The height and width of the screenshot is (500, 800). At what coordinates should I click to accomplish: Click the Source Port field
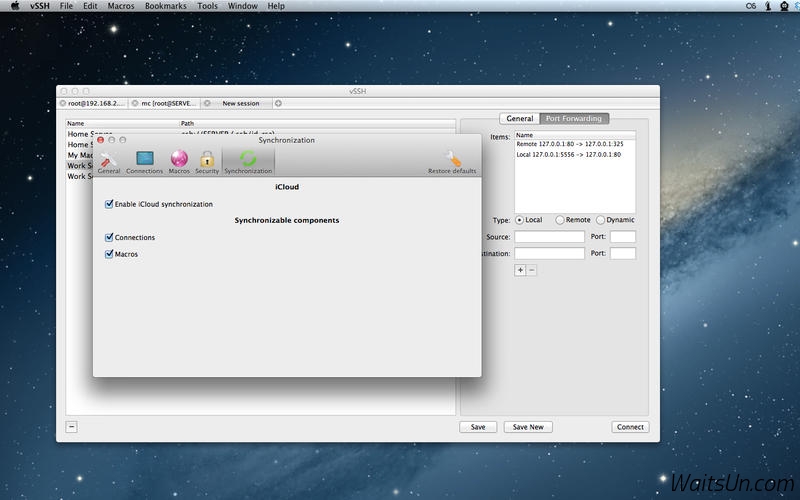click(623, 237)
